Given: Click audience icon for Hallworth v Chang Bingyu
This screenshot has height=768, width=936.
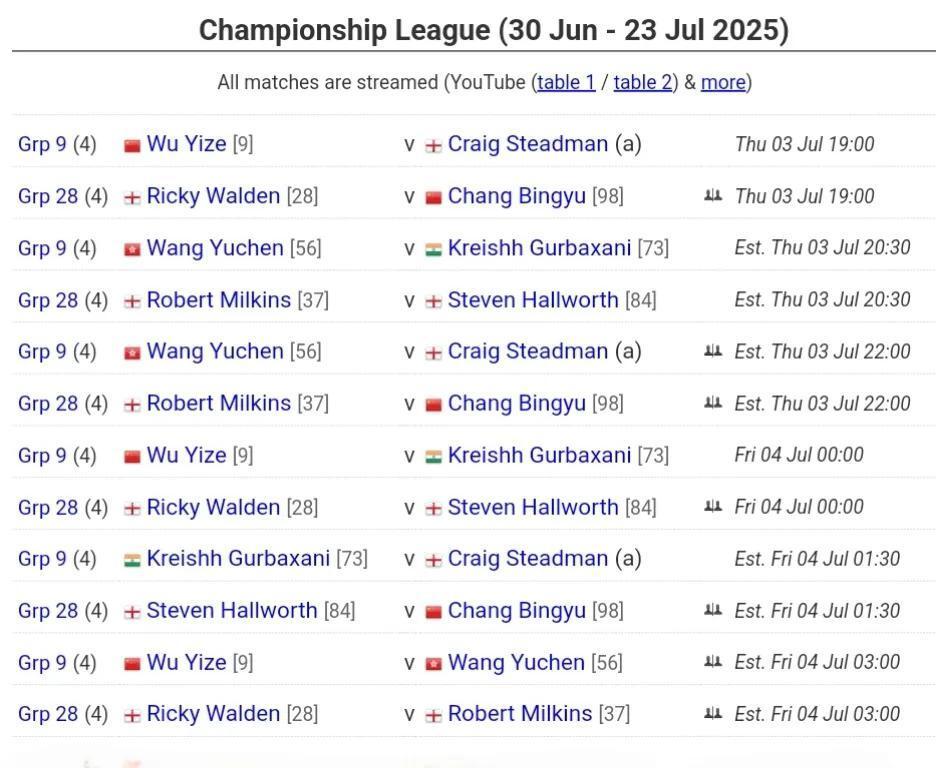Looking at the screenshot, I should click(713, 610).
